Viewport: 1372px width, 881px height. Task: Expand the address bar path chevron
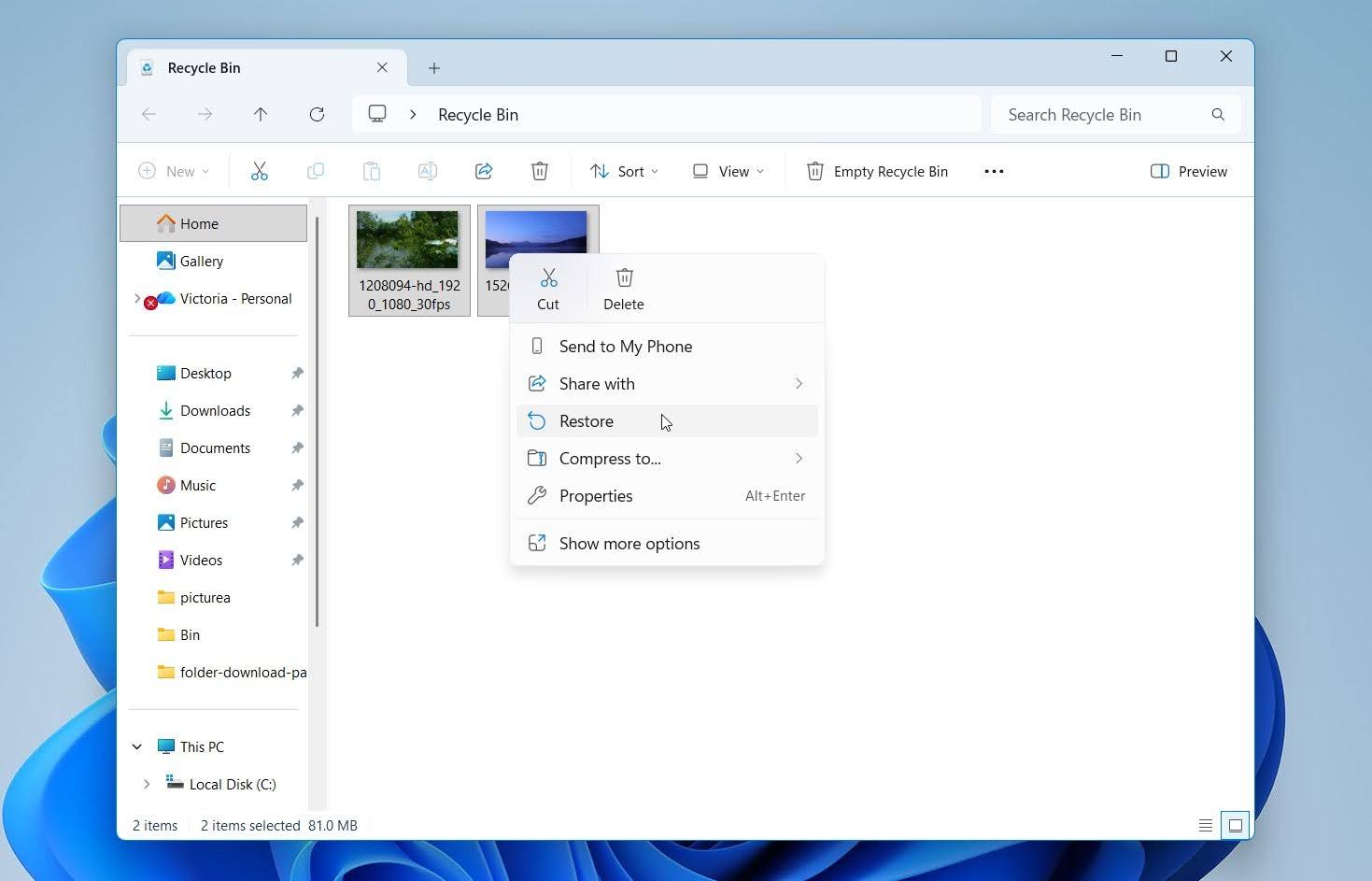click(x=413, y=114)
